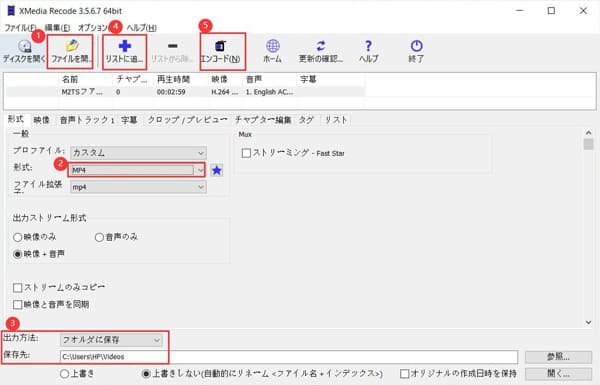Click the 00:02:59 duration cell
Screen dimensions: 600x385
(171, 92)
